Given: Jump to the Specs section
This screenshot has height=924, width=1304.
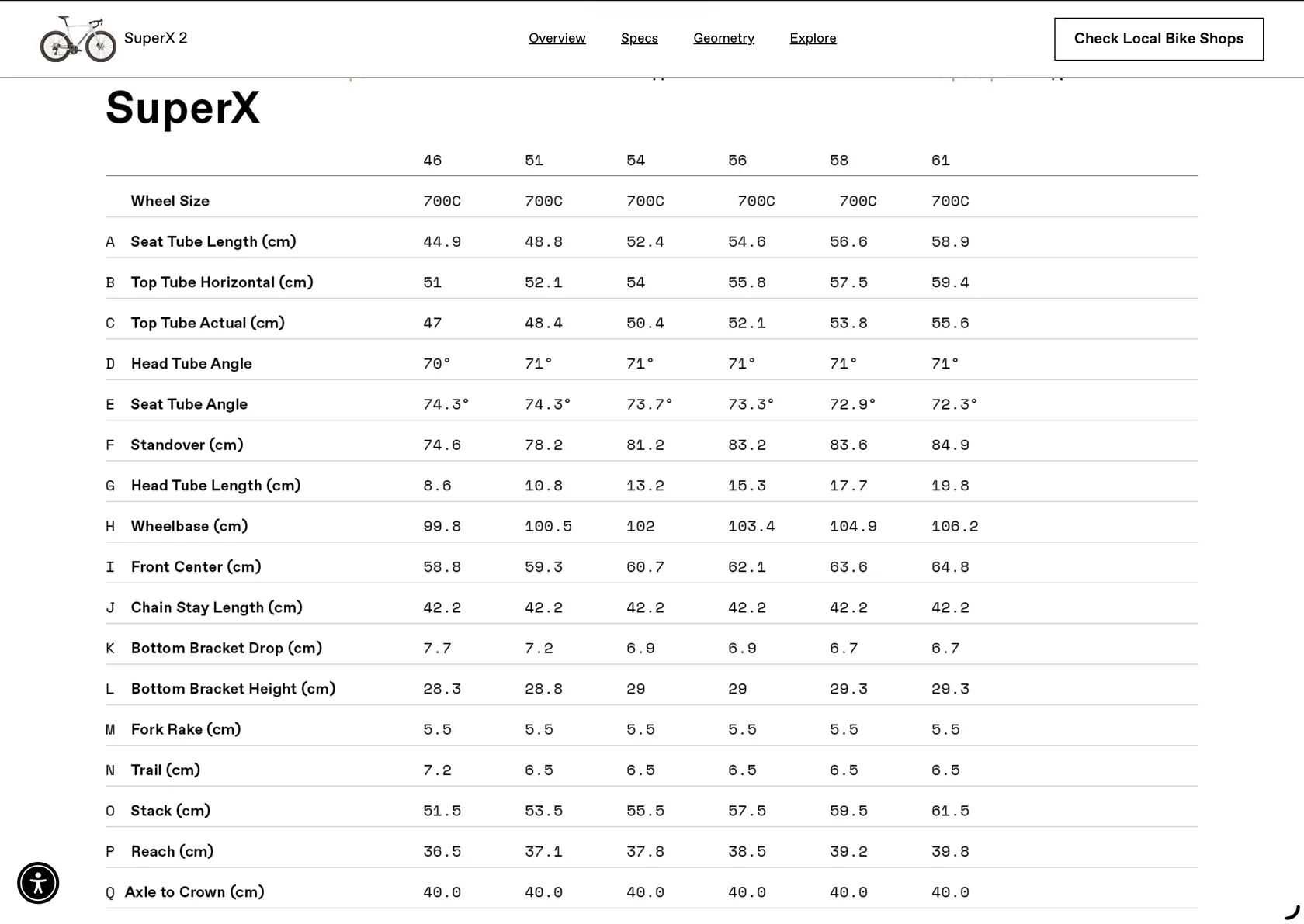Looking at the screenshot, I should click(x=639, y=38).
